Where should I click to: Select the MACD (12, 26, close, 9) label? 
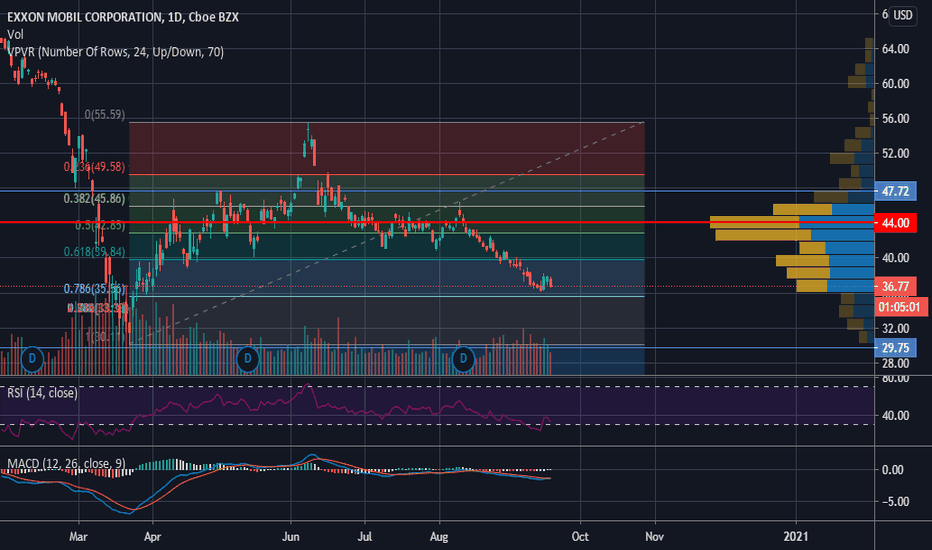coord(67,463)
